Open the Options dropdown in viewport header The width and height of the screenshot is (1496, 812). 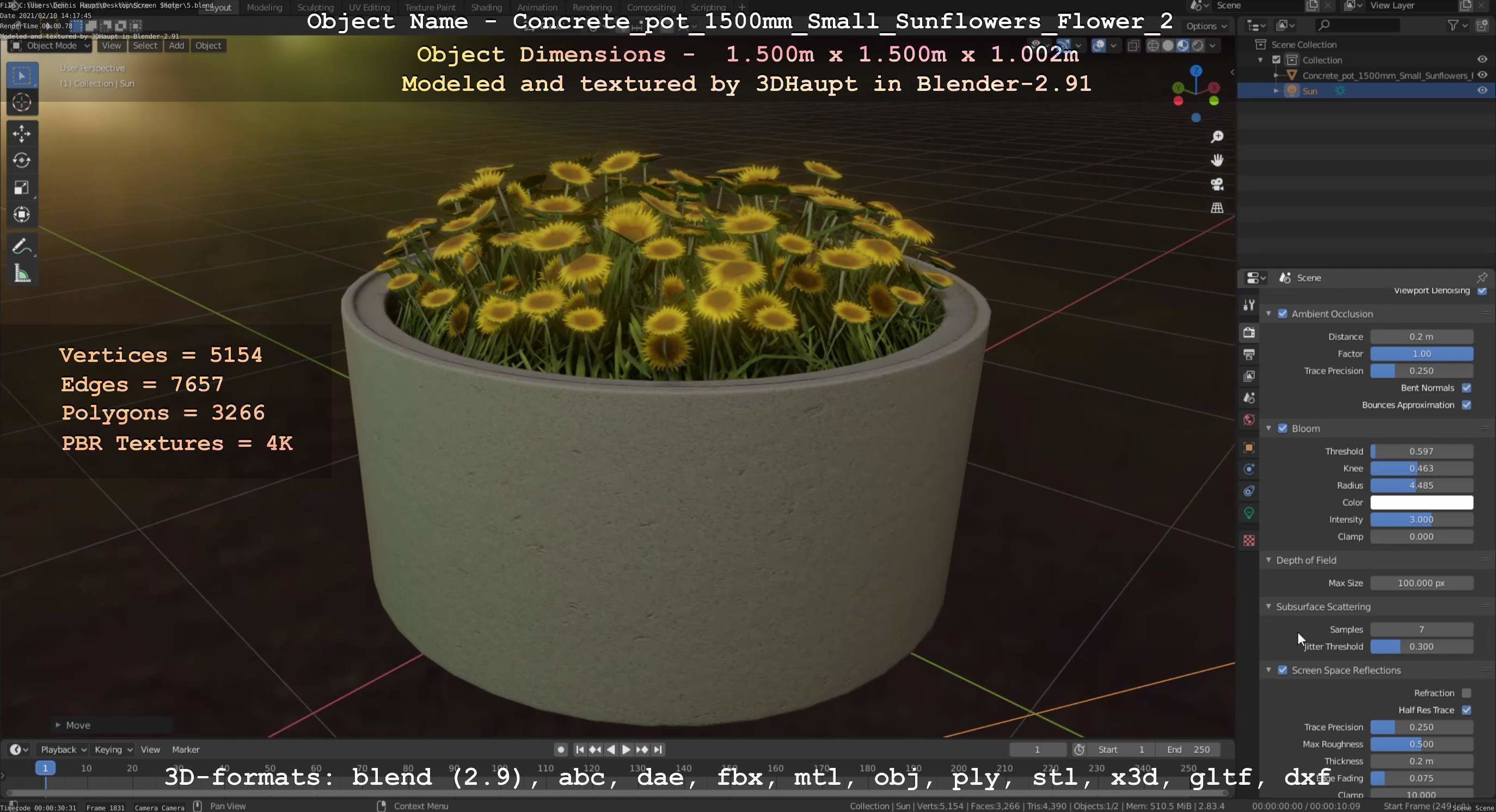pos(1206,26)
